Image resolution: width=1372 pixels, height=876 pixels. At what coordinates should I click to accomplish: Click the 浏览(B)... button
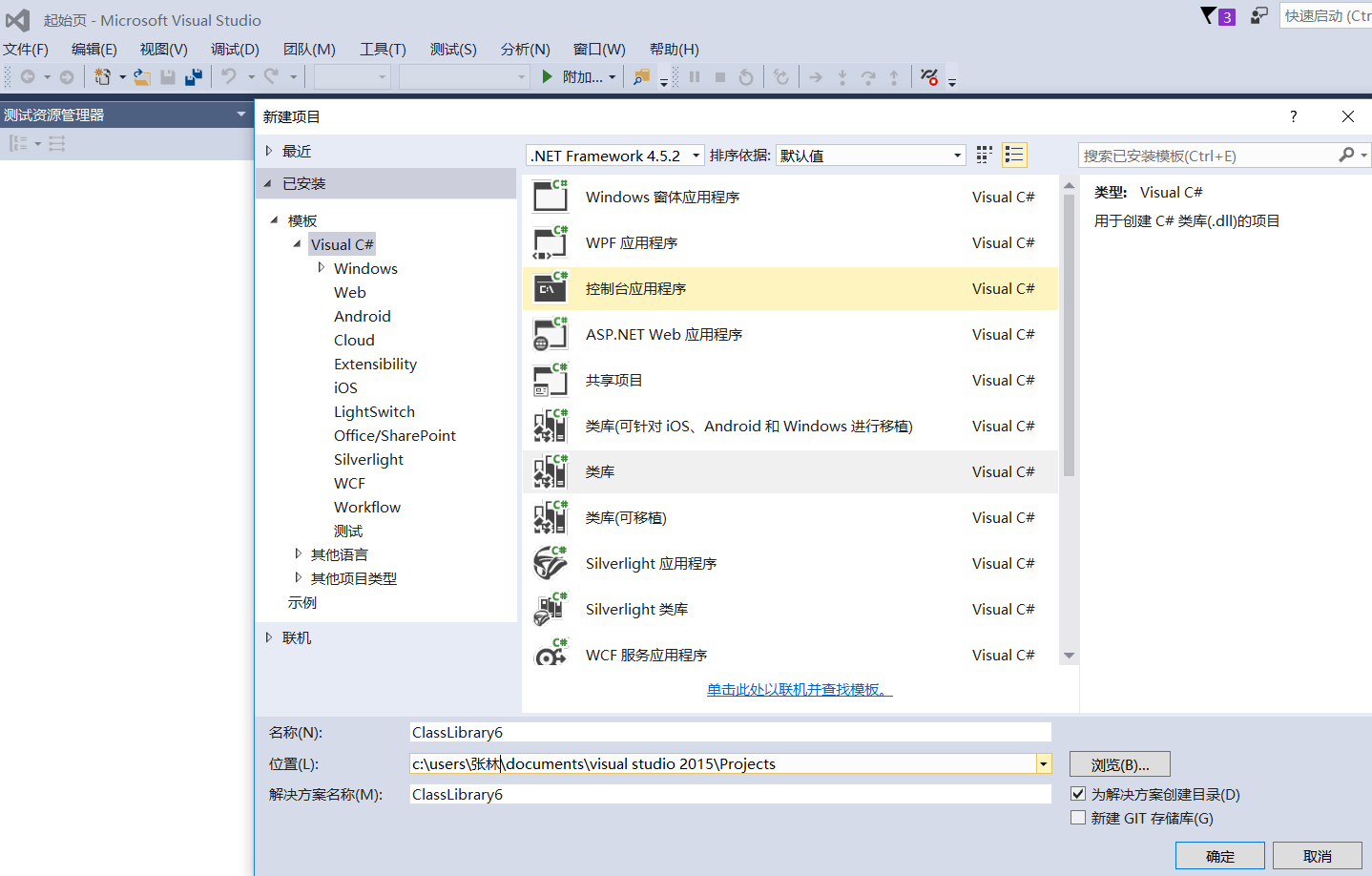pos(1120,764)
